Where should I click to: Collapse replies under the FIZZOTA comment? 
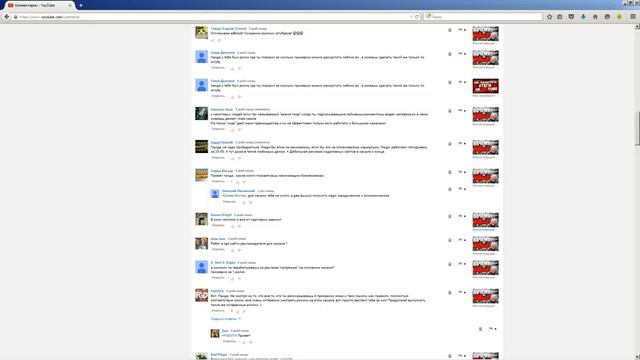click(226, 319)
